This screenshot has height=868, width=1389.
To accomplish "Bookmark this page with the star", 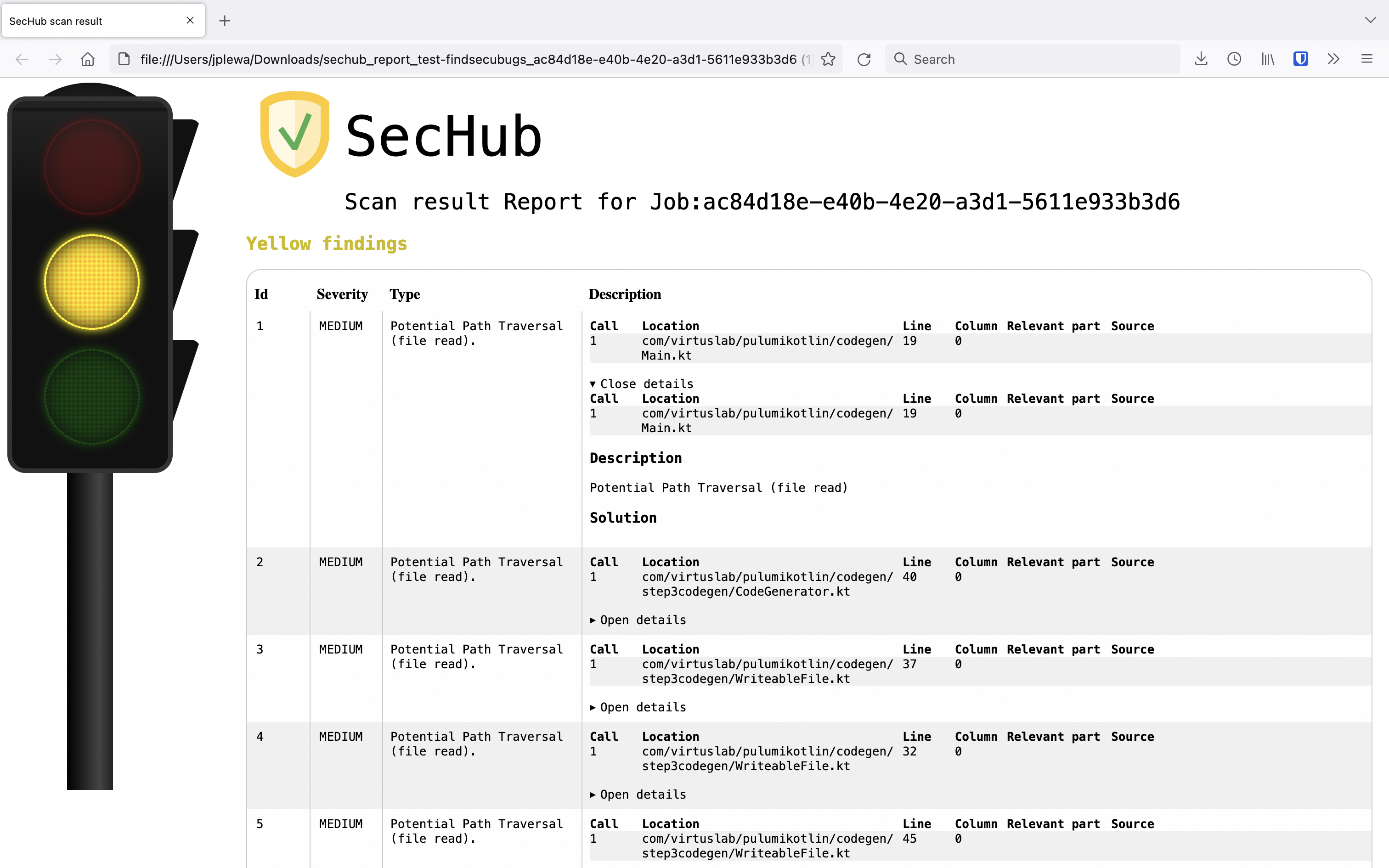I will (828, 59).
